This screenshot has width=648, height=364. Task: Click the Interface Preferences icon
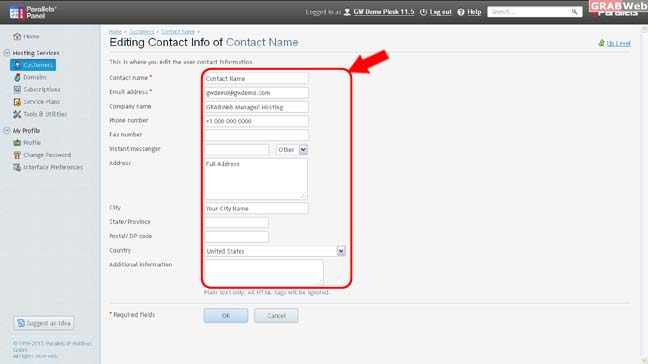click(x=17, y=167)
